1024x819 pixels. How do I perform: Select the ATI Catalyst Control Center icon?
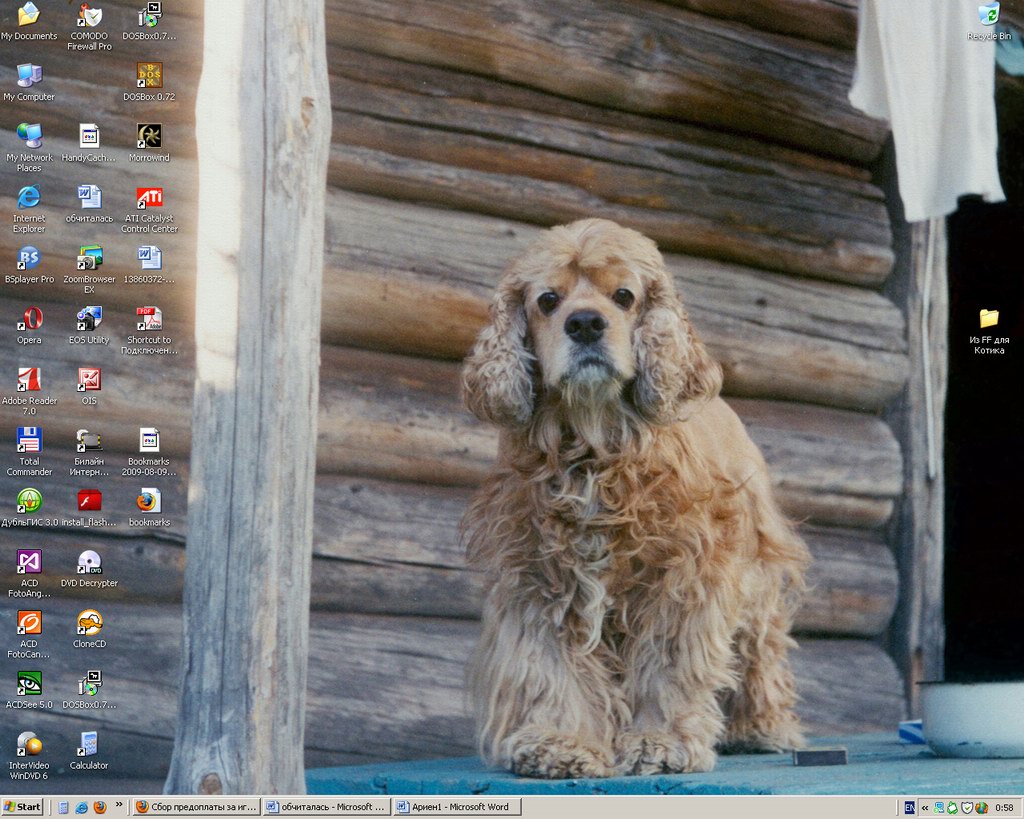click(149, 209)
